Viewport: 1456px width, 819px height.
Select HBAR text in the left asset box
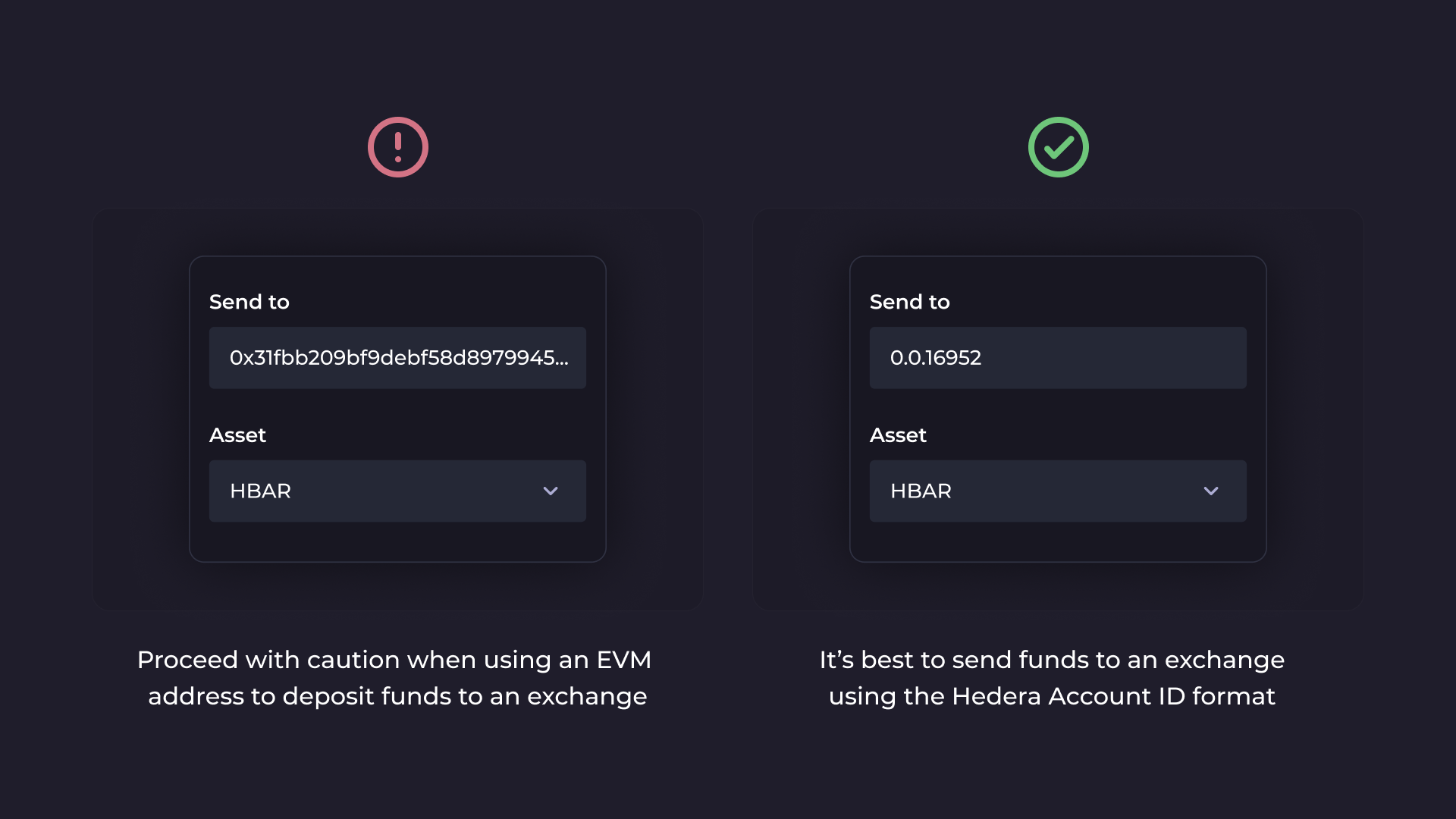tap(260, 491)
